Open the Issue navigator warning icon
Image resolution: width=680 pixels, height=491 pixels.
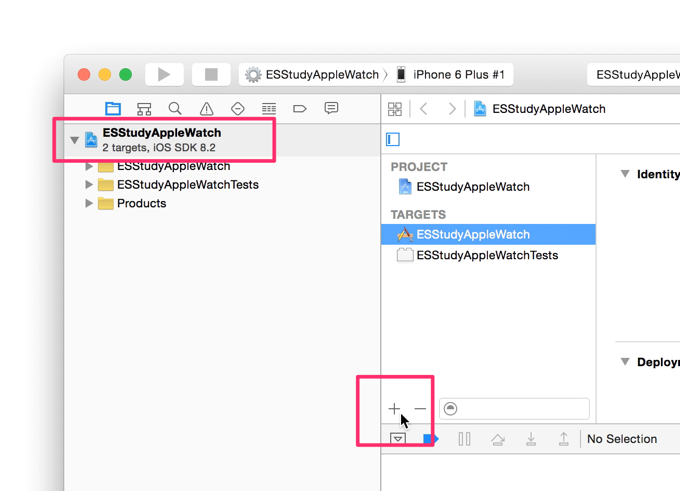(206, 108)
